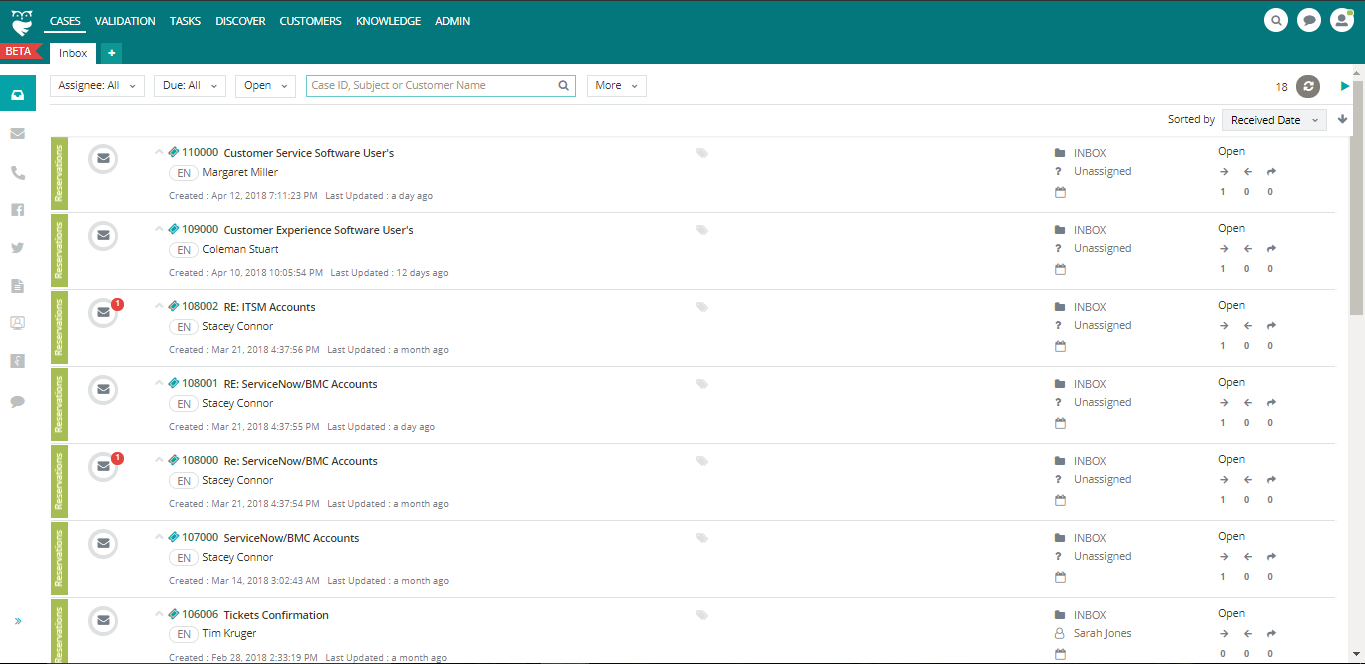Open the Assignee: All filter dropdown
1365x664 pixels.
[97, 85]
